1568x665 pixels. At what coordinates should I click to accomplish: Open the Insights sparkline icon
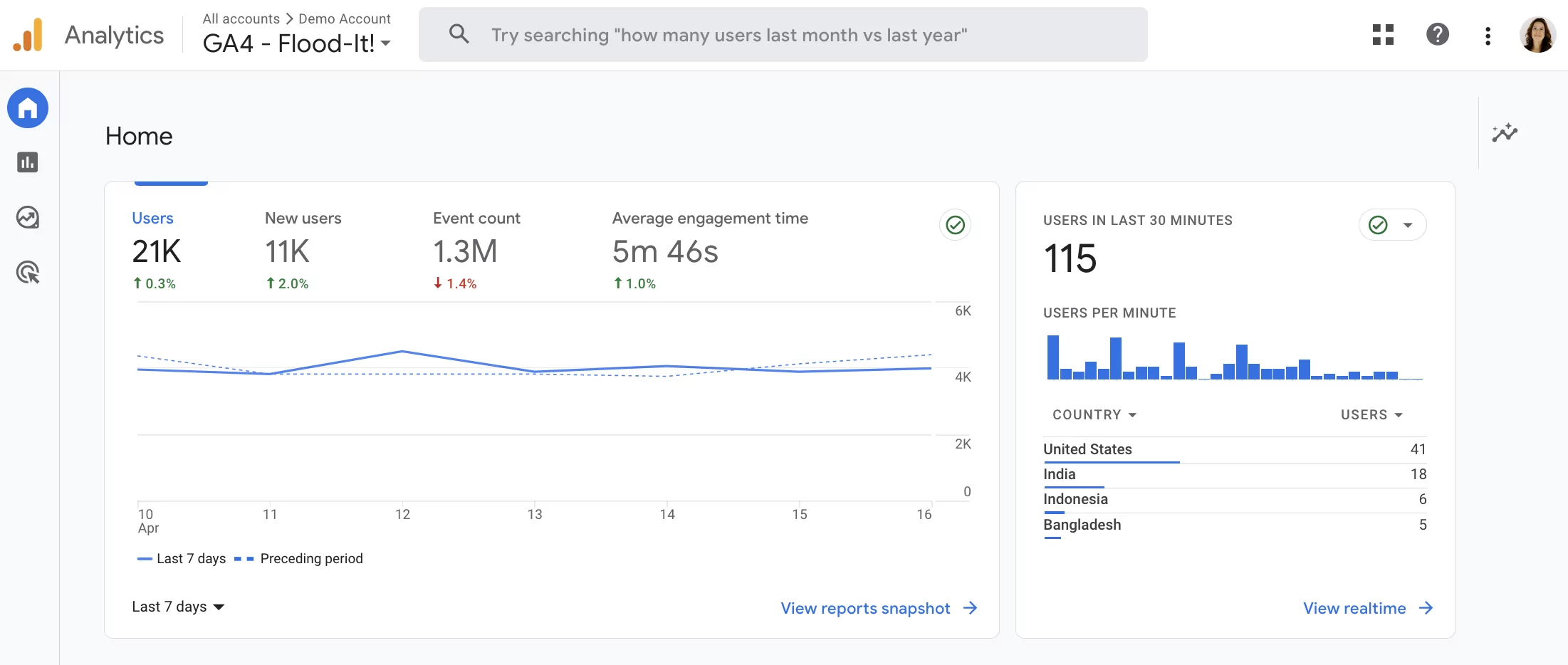coord(1505,133)
